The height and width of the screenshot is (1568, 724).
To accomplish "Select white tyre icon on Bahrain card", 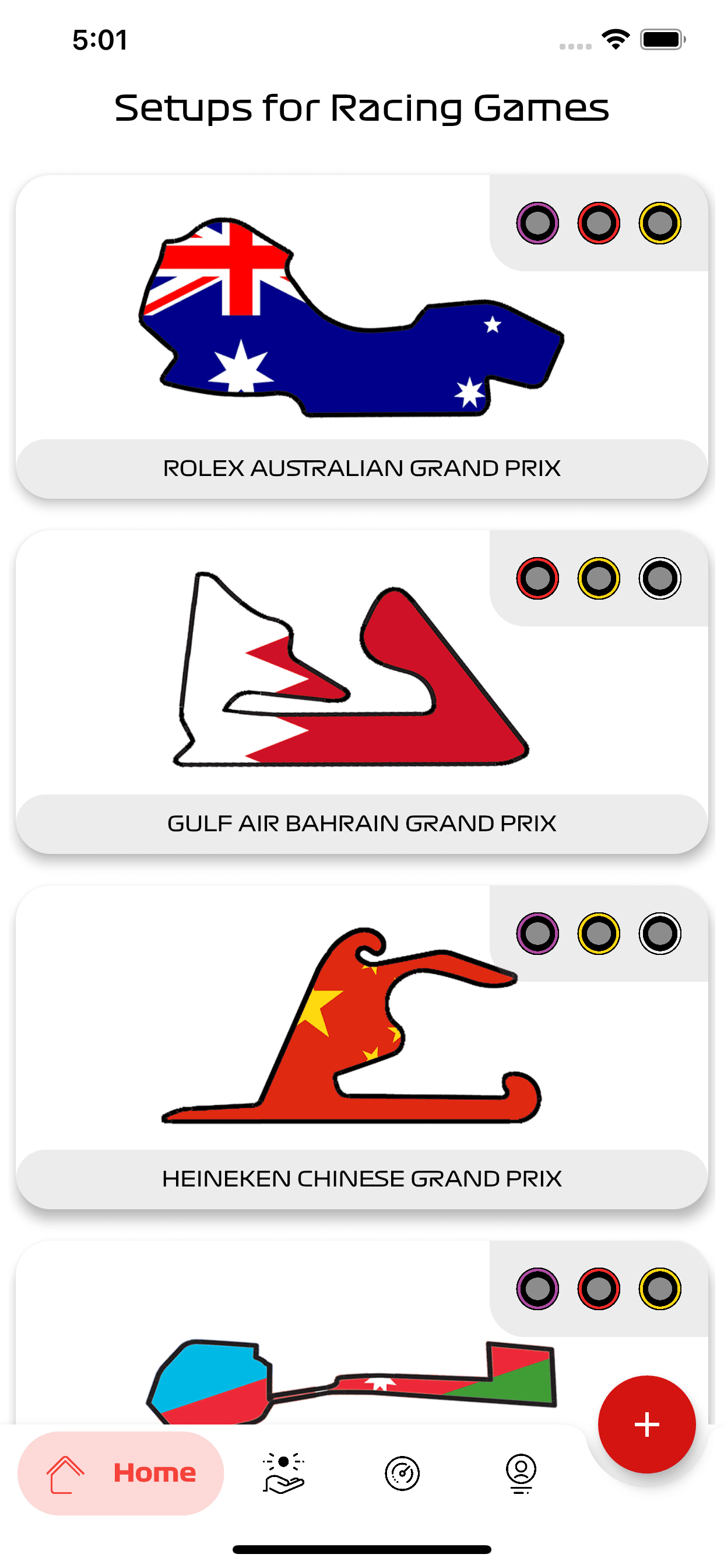I will pyautogui.click(x=660, y=578).
